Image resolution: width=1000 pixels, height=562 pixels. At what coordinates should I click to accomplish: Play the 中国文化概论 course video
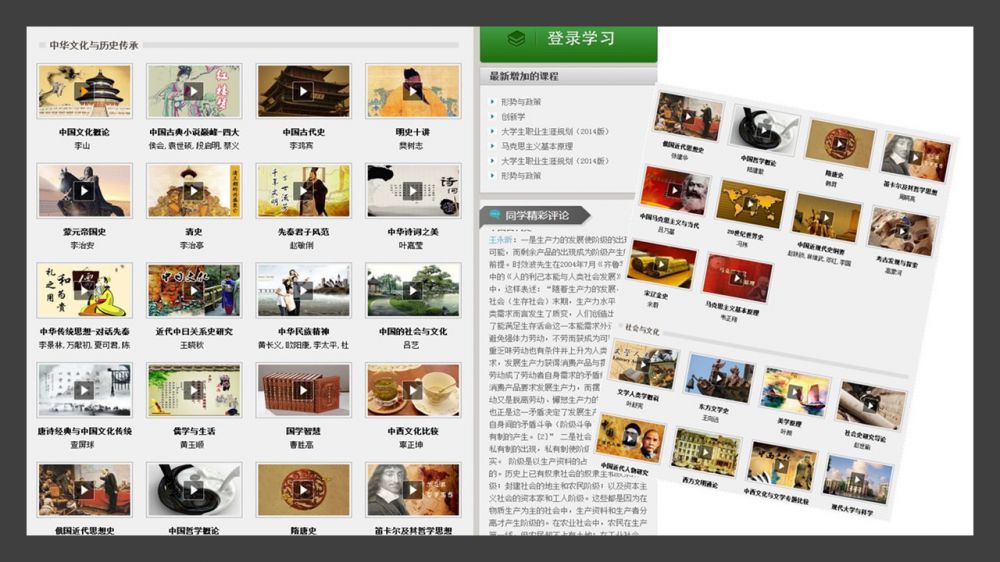pos(84,91)
